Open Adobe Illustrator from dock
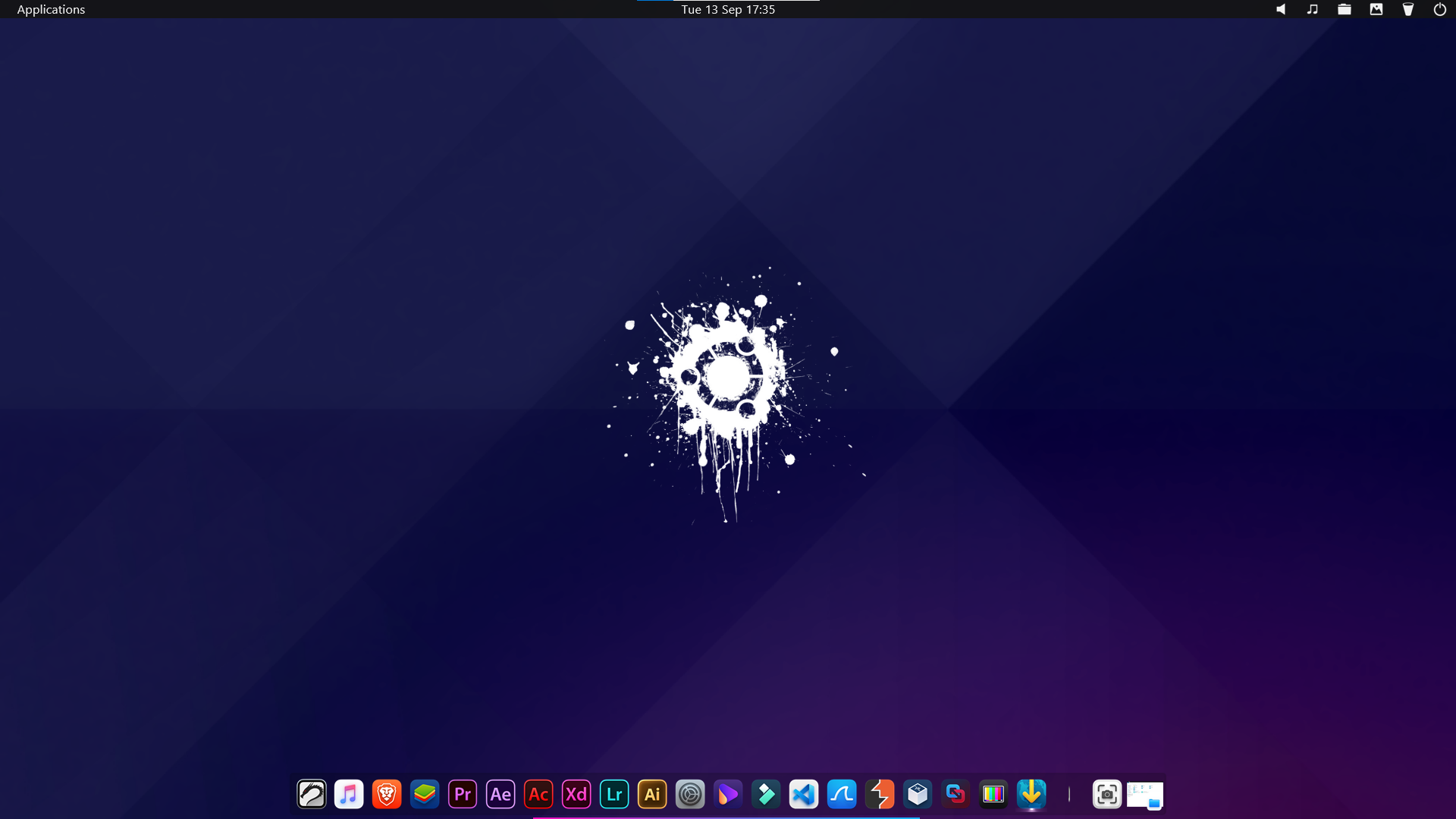Screen dimensions: 1456x819 652,794
